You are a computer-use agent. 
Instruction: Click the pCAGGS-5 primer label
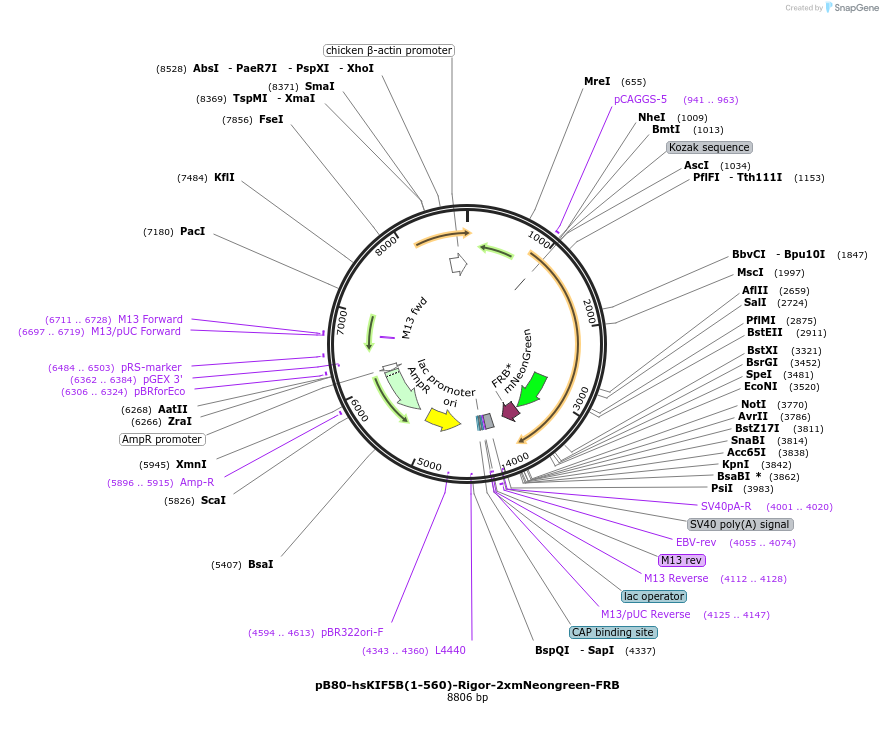pyautogui.click(x=640, y=99)
